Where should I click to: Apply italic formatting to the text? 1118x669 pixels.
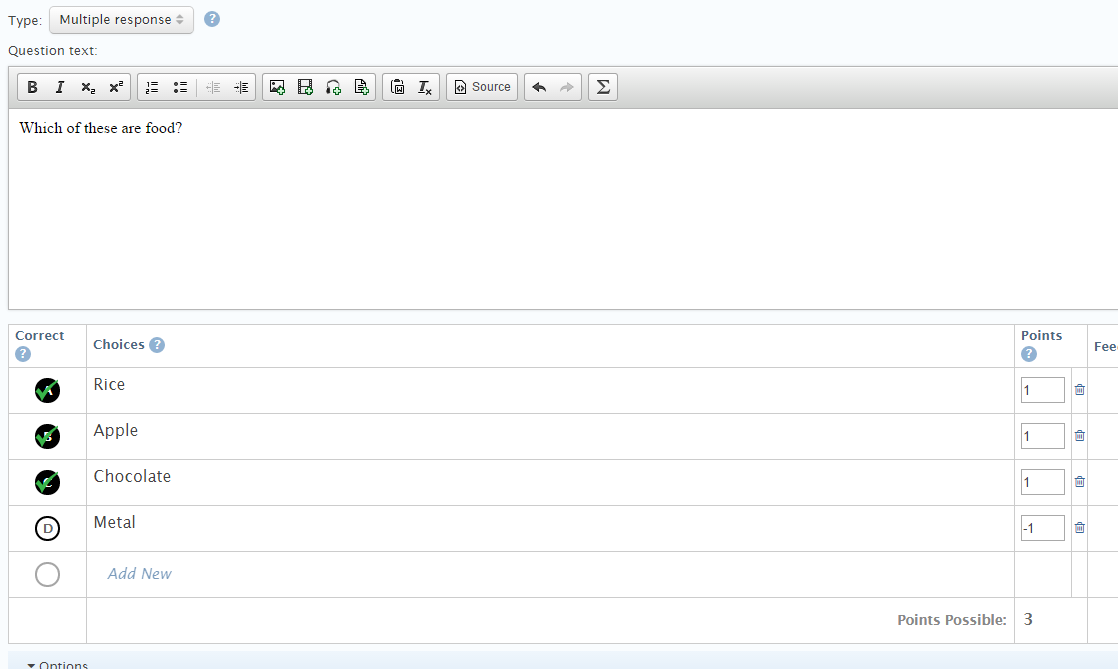tap(60, 87)
